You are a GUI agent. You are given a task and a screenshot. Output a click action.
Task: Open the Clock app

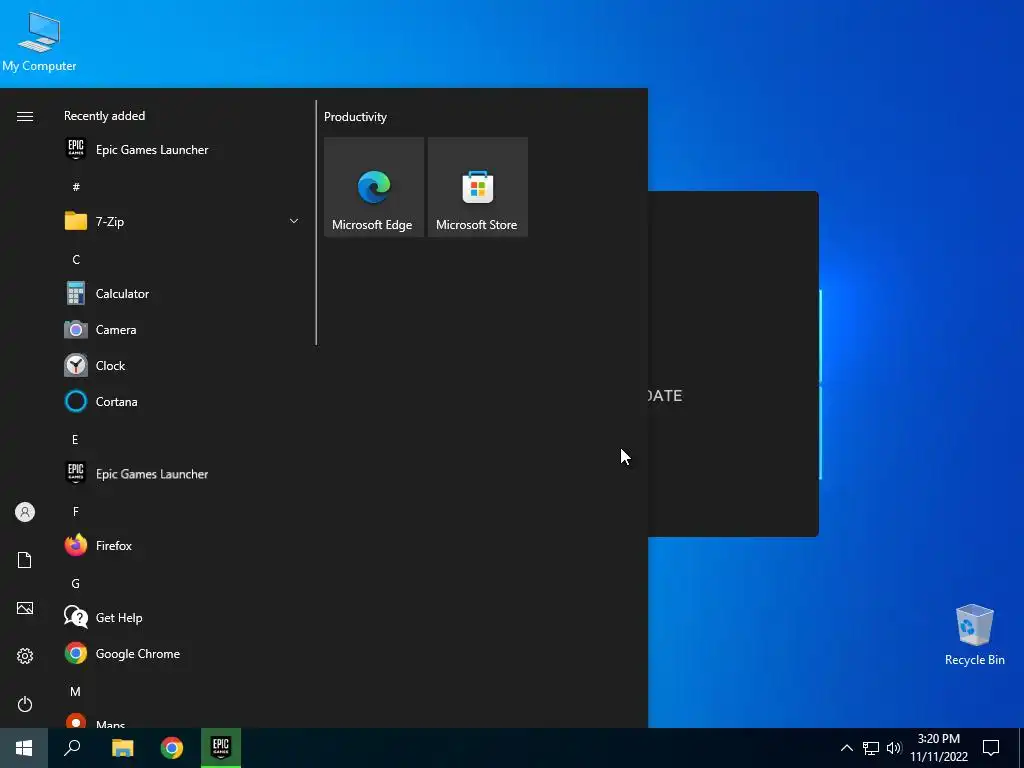(x=182, y=366)
